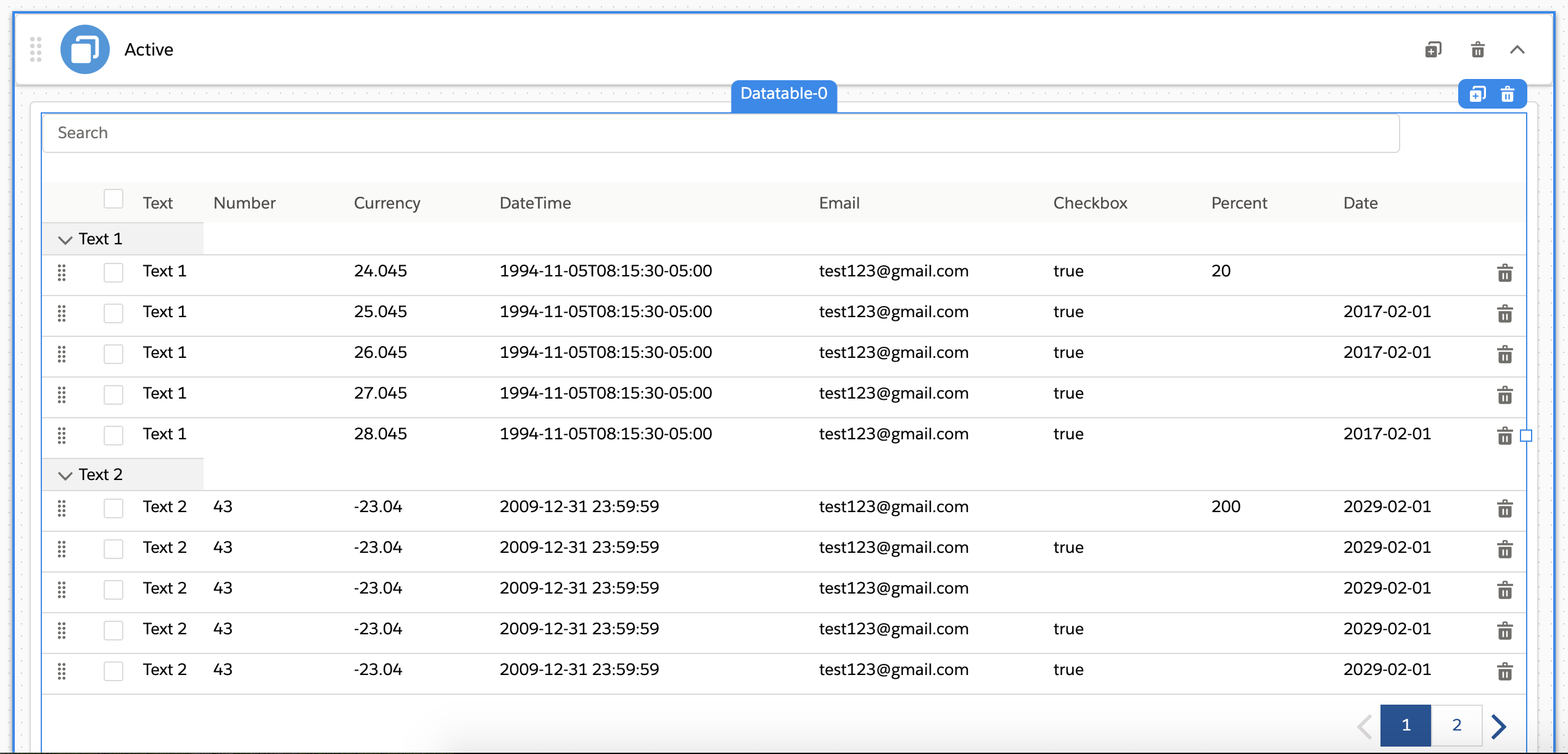The width and height of the screenshot is (1568, 754).
Task: Click clone icon in Active header bar
Action: click(x=1433, y=49)
